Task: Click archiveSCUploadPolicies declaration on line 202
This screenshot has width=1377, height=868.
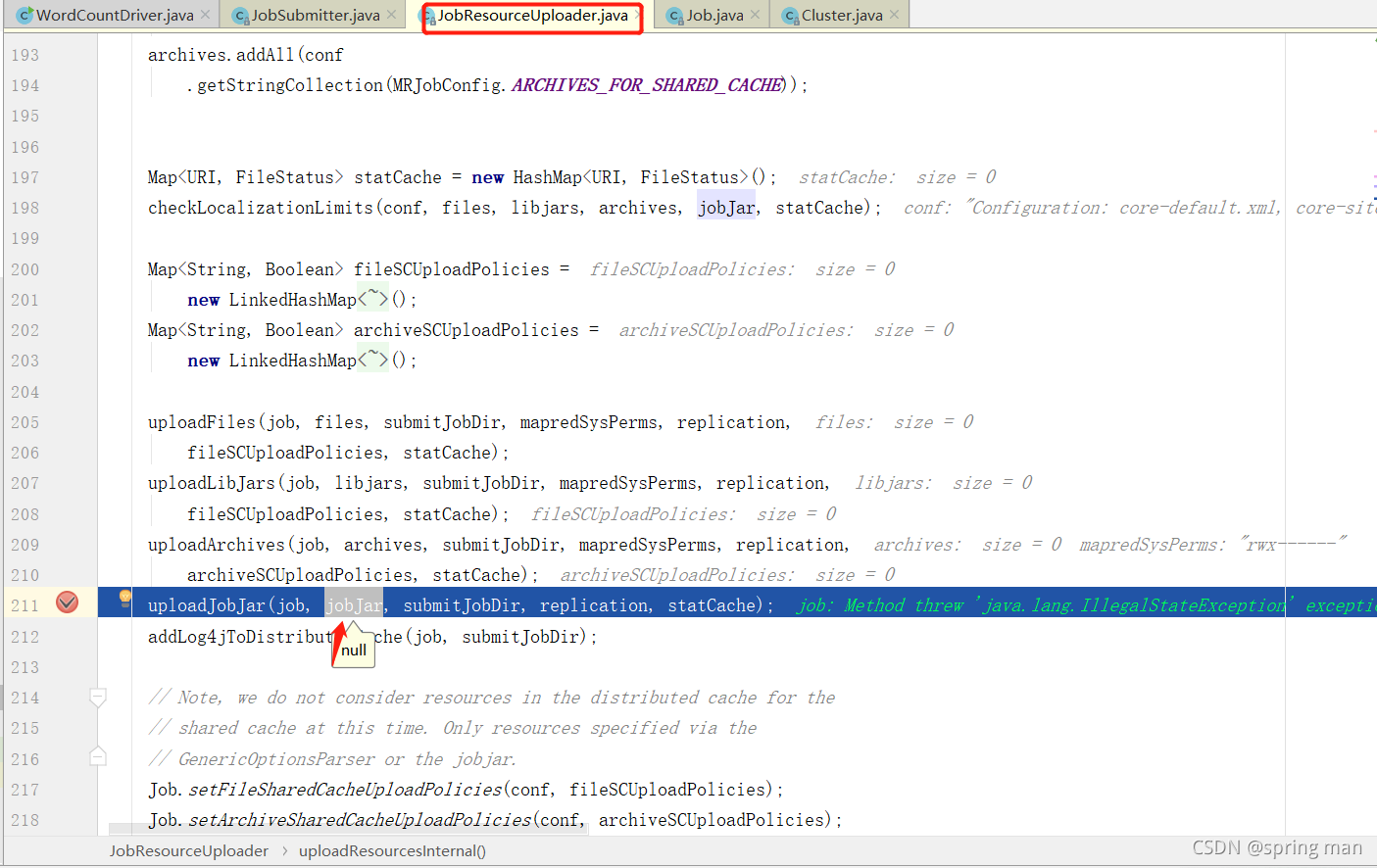Action: tap(466, 330)
